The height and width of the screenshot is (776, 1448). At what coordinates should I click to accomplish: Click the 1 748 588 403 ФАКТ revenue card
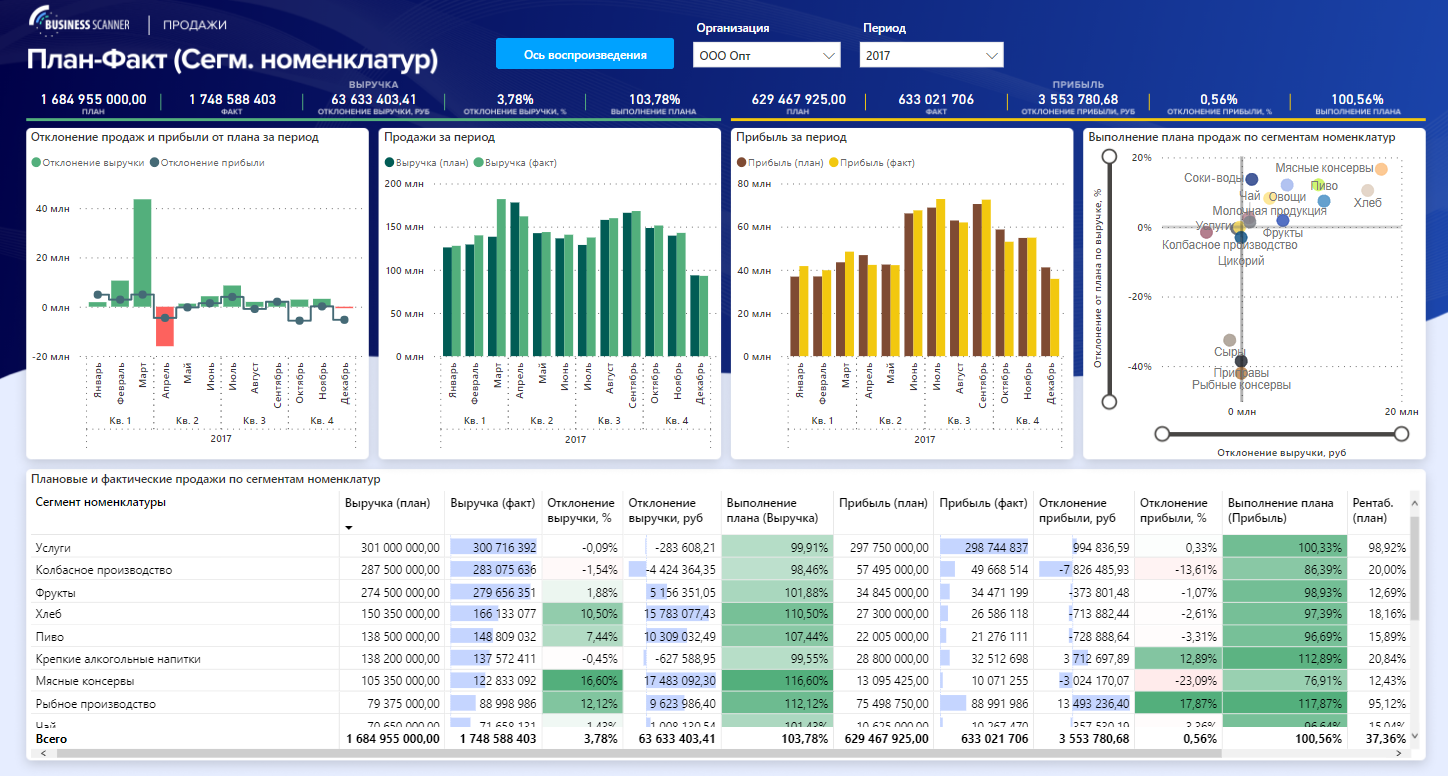232,103
